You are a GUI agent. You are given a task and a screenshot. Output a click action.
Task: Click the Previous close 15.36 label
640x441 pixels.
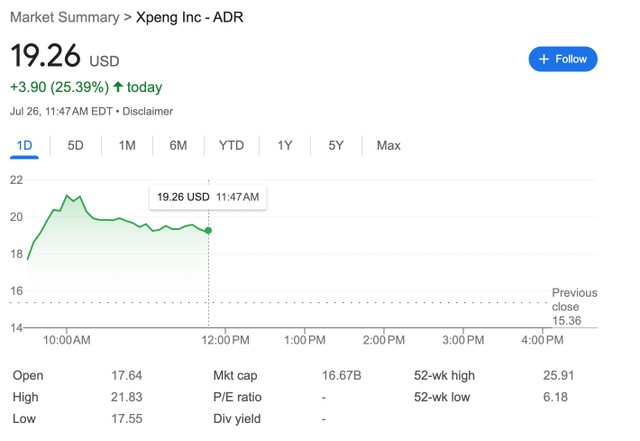point(574,306)
